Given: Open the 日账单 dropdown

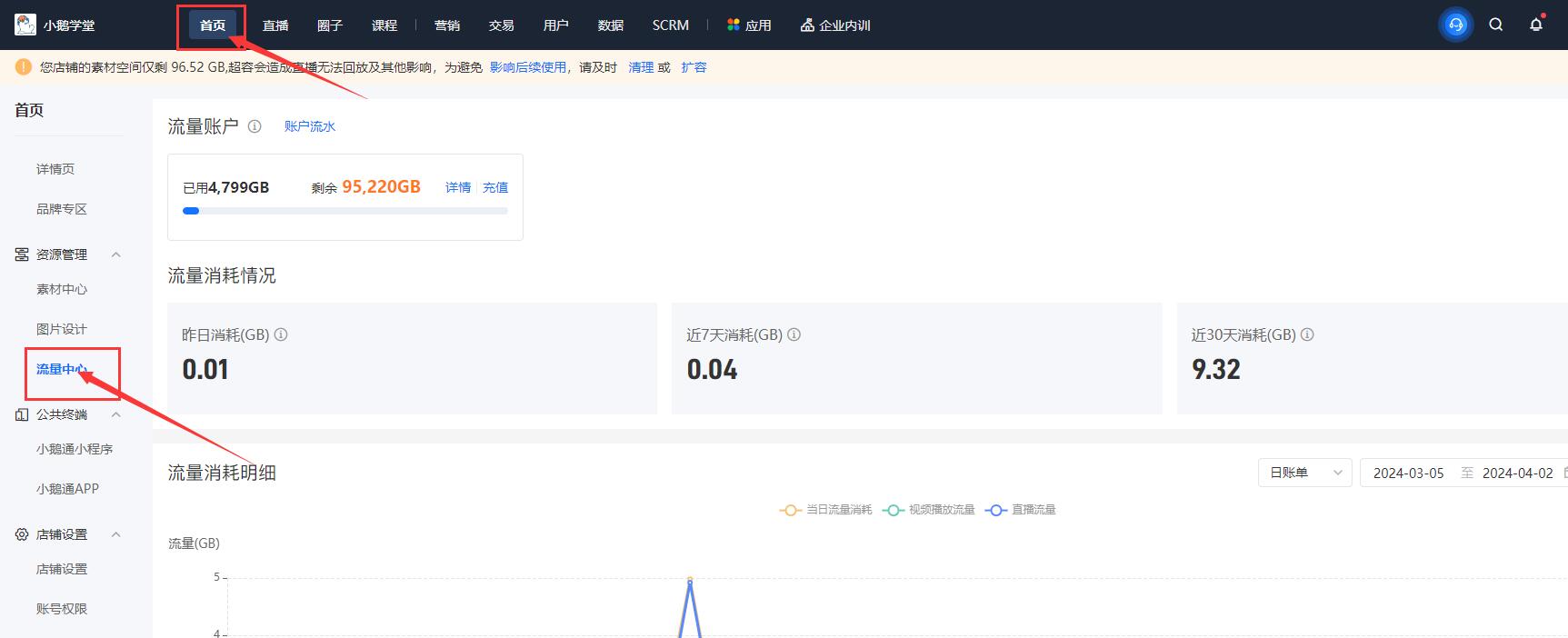Looking at the screenshot, I should point(1304,473).
